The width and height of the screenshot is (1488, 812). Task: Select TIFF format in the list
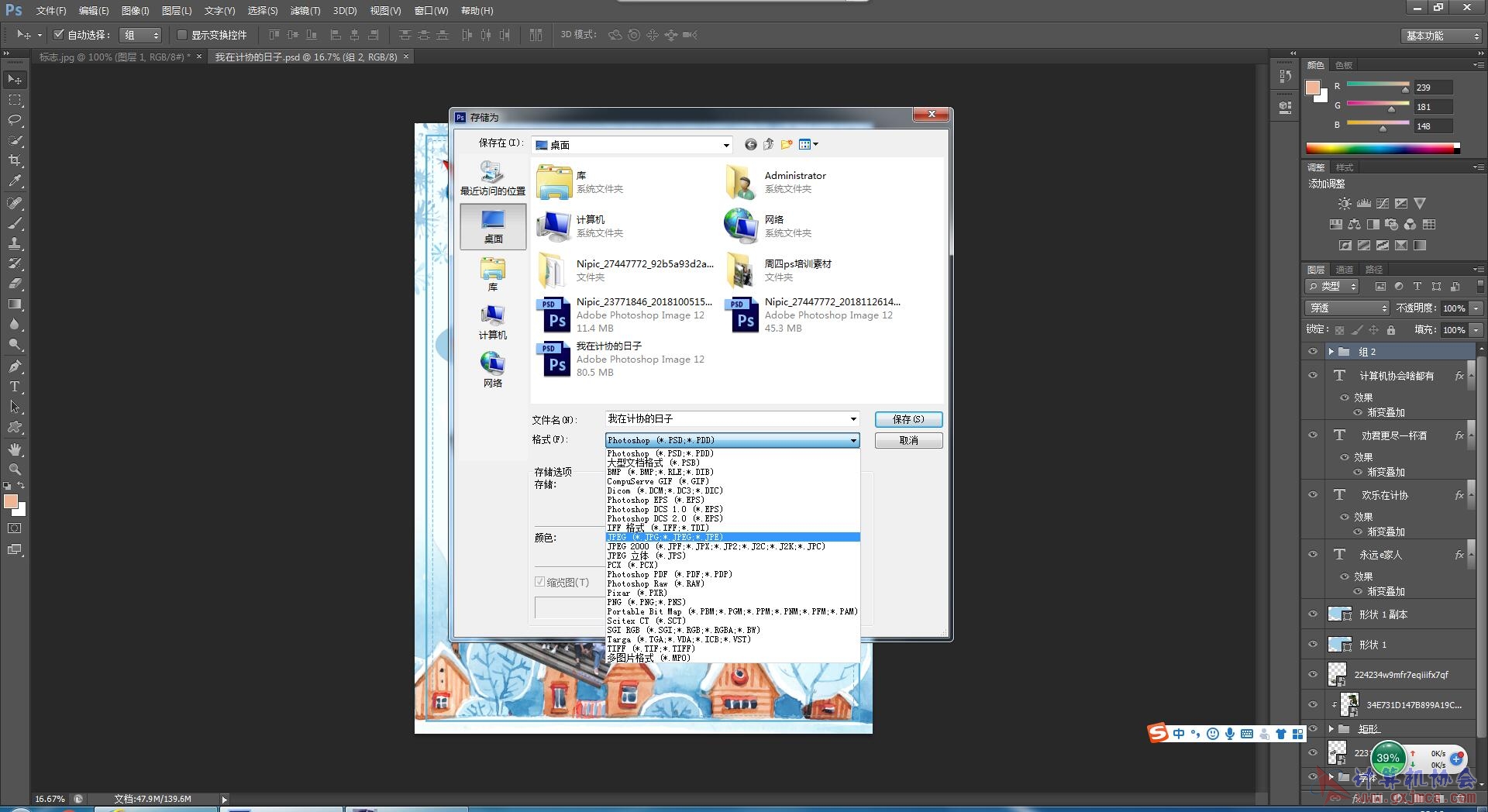pos(732,649)
